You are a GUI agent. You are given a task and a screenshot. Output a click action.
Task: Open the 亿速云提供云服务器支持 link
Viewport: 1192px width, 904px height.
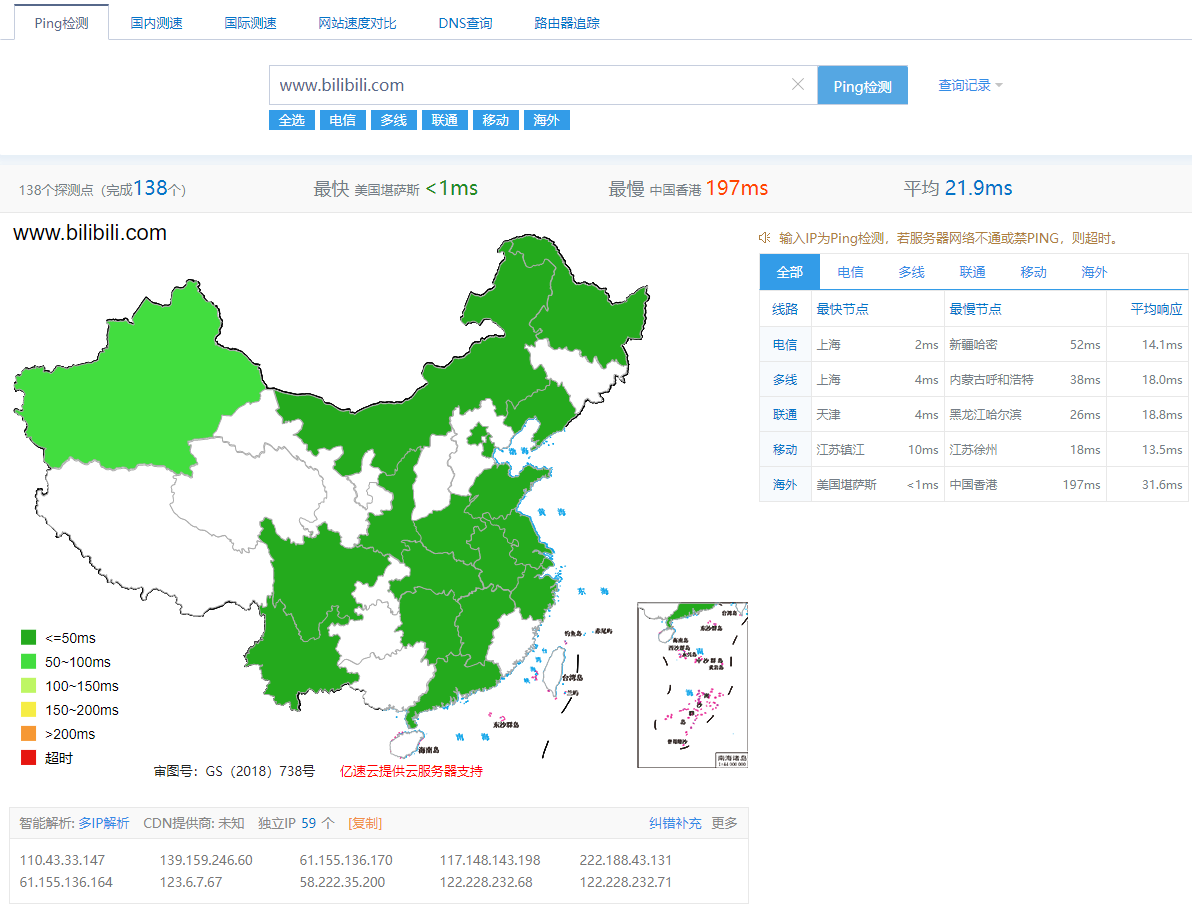point(411,771)
